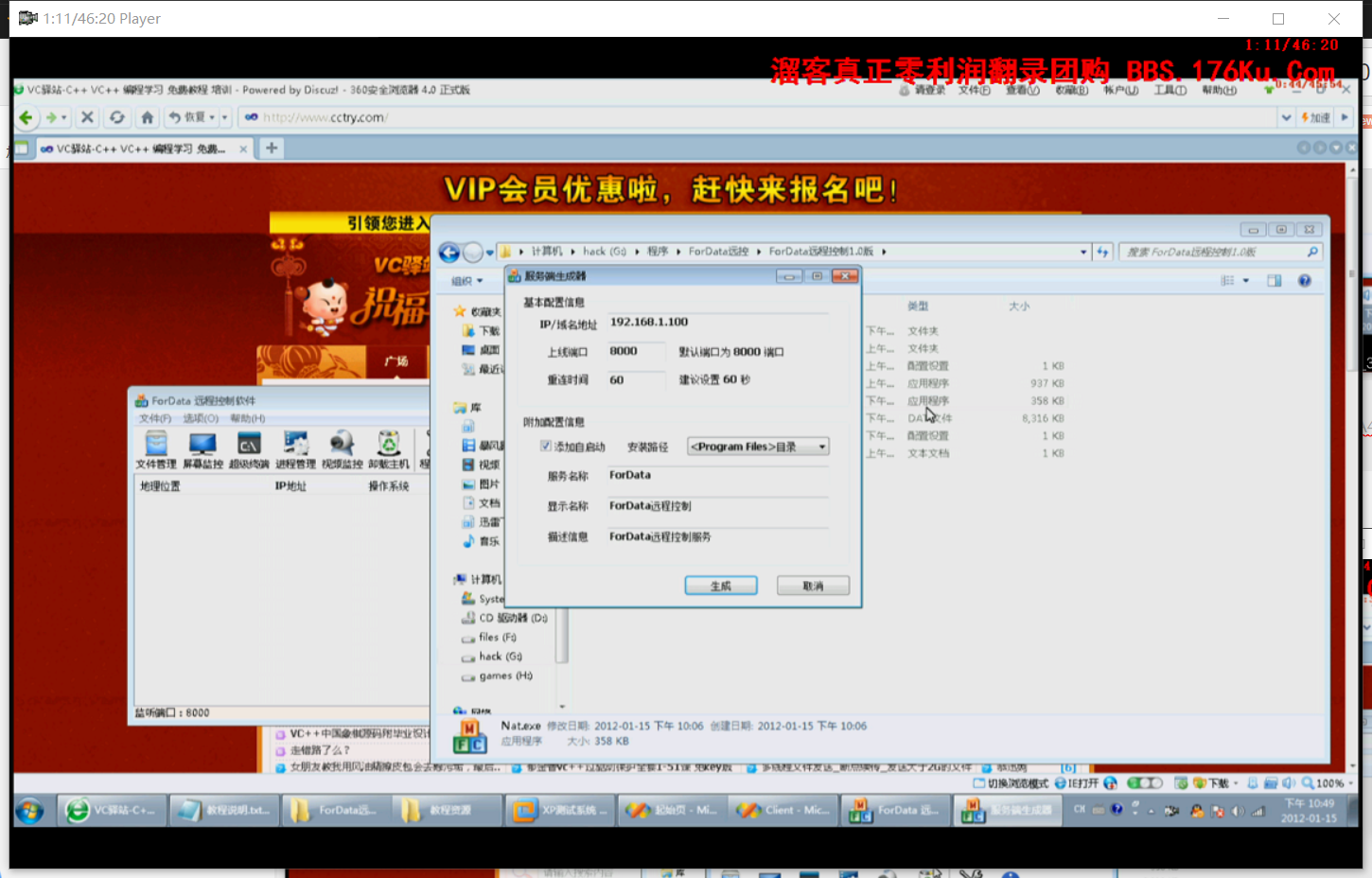Click the 重连时间 field showing 60
Screen dimensions: 1372x878
pyautogui.click(x=635, y=379)
